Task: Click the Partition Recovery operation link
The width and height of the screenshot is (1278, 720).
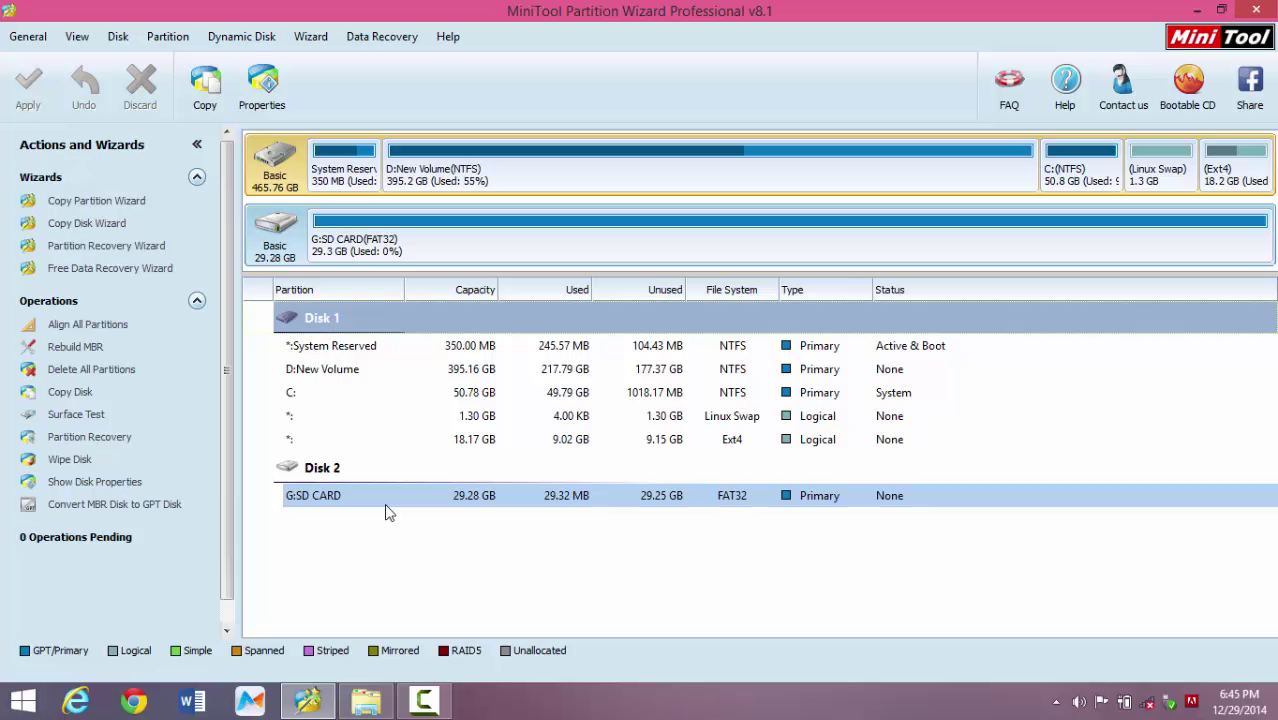Action: click(x=89, y=437)
